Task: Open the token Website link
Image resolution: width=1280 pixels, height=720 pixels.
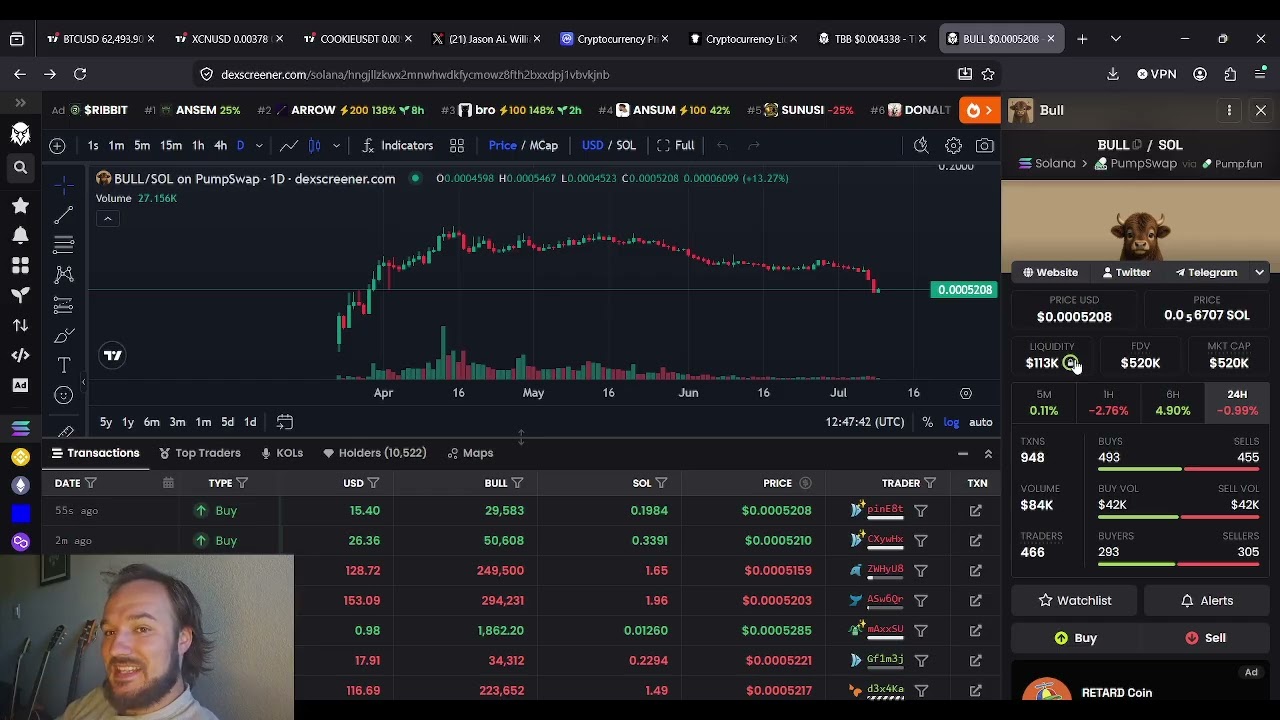Action: click(1050, 272)
